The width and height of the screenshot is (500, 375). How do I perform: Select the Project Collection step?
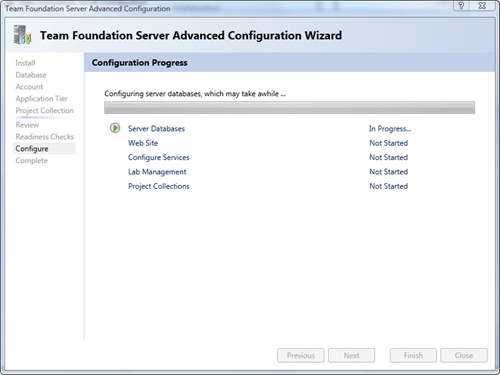pyautogui.click(x=45, y=110)
